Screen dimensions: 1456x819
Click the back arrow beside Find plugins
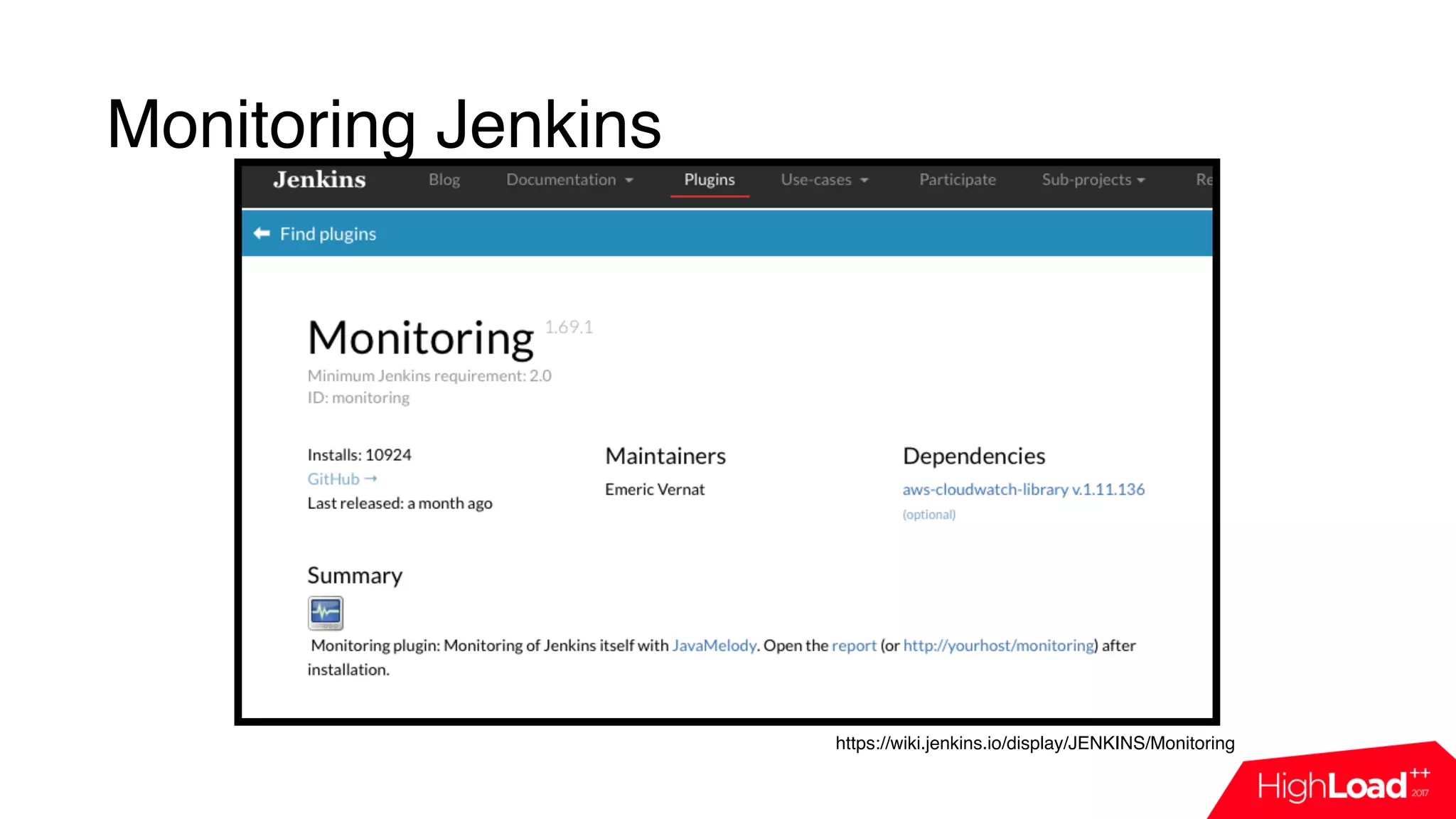pyautogui.click(x=262, y=233)
